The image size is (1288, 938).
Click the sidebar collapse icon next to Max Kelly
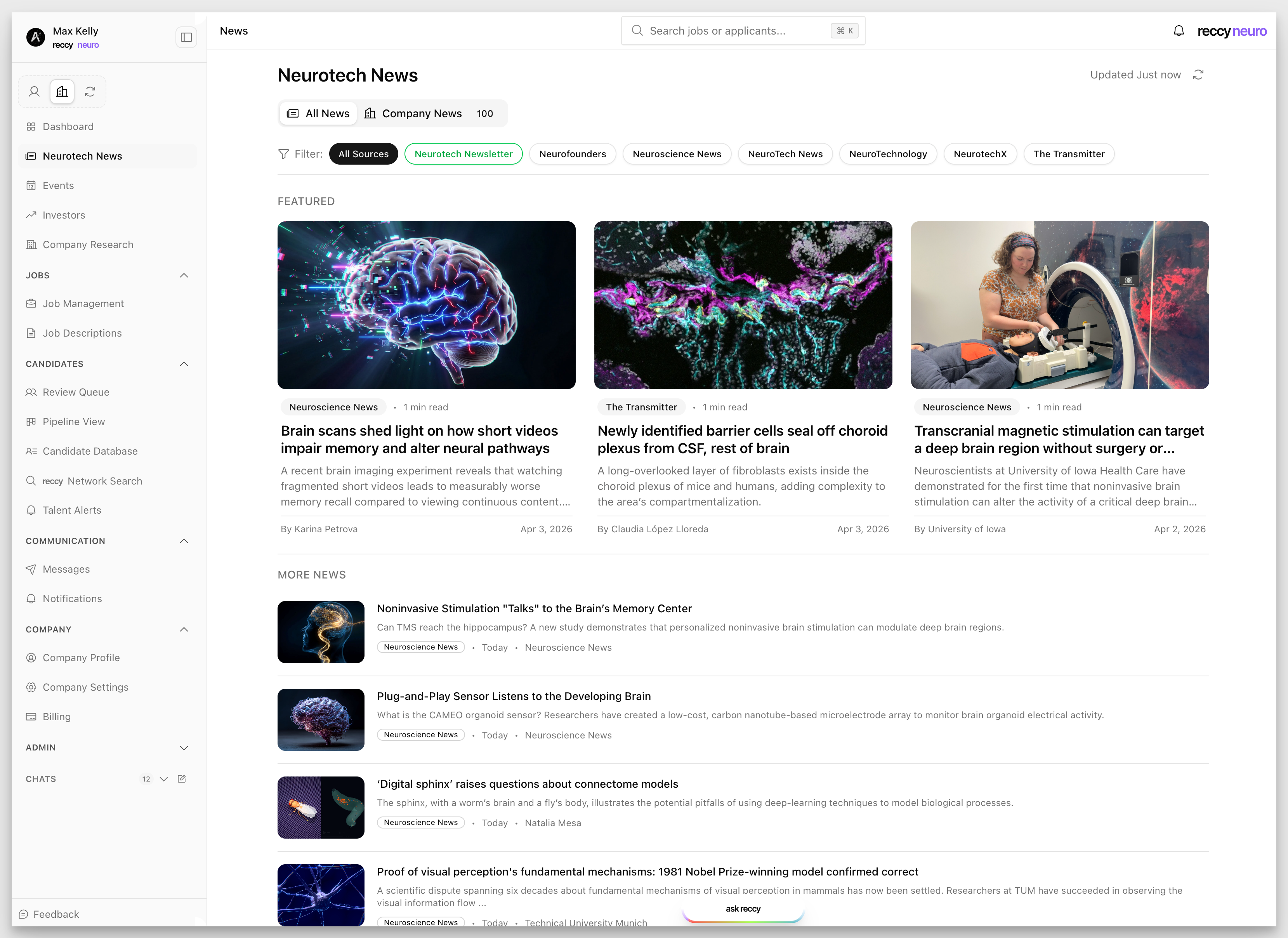pos(186,36)
